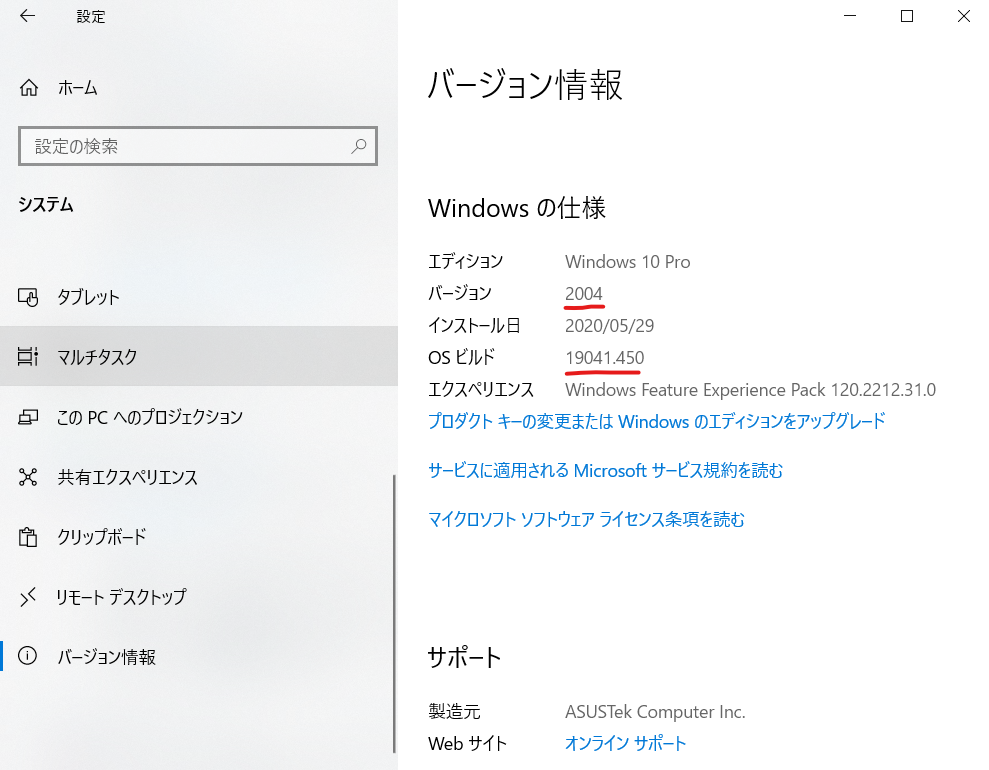Click the サポート section heading

464,657
